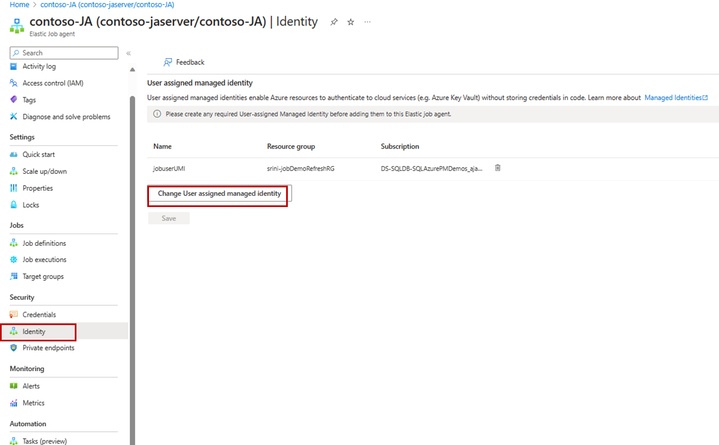
Task: Click the Scale up/down icon
Action: (14, 171)
